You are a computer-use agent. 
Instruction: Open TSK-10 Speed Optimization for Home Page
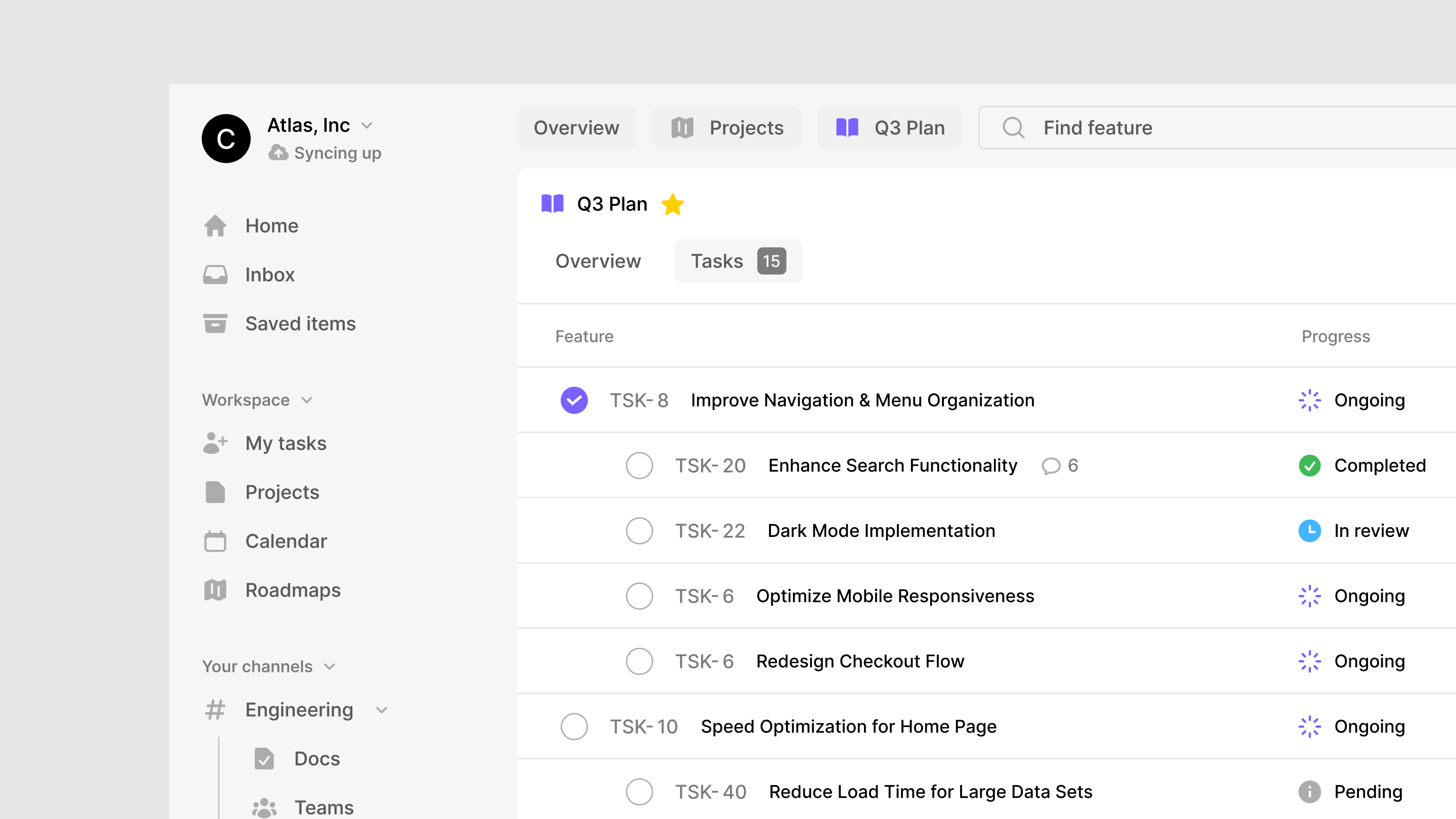pyautogui.click(x=848, y=726)
